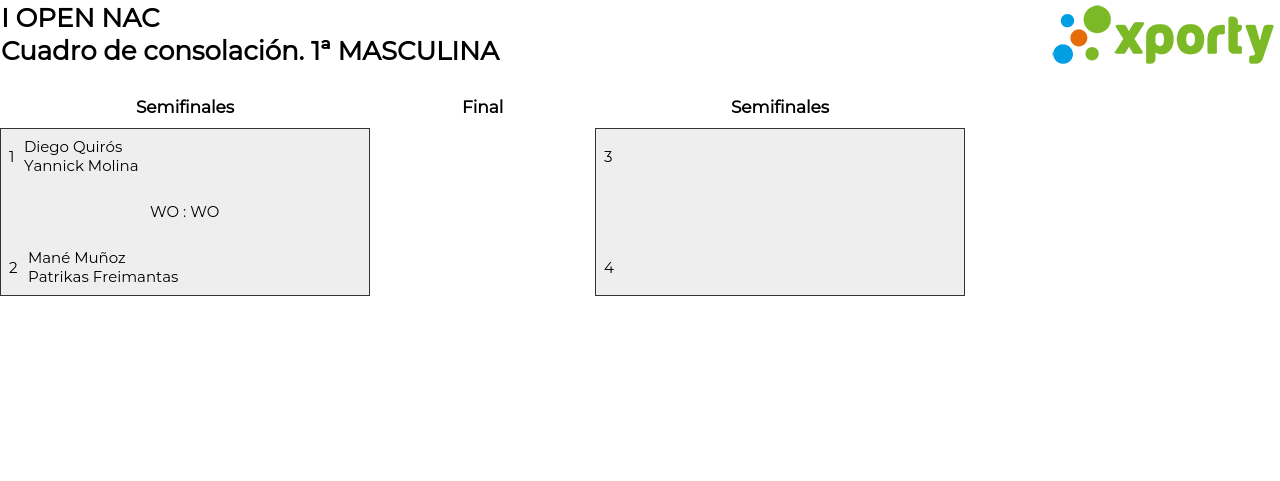The width and height of the screenshot is (1280, 481).
Task: Select the I OPEN NAC tournament title
Action: (81, 18)
